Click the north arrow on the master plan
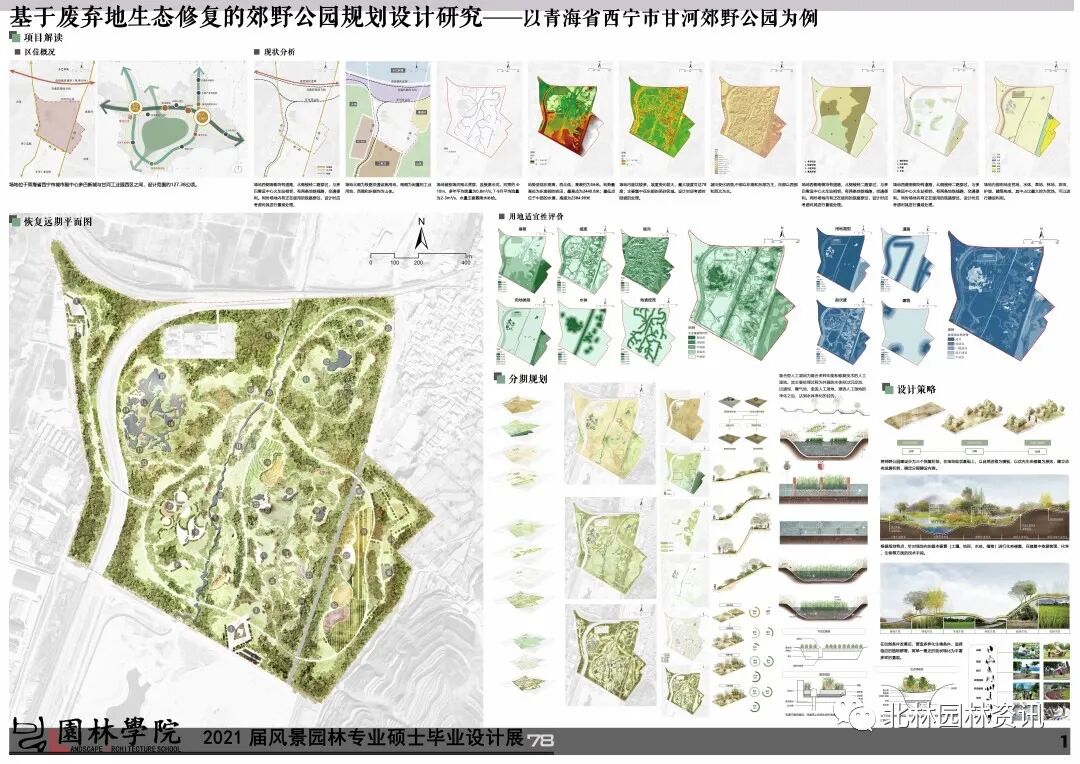The width and height of the screenshot is (1080, 764). pos(422,233)
